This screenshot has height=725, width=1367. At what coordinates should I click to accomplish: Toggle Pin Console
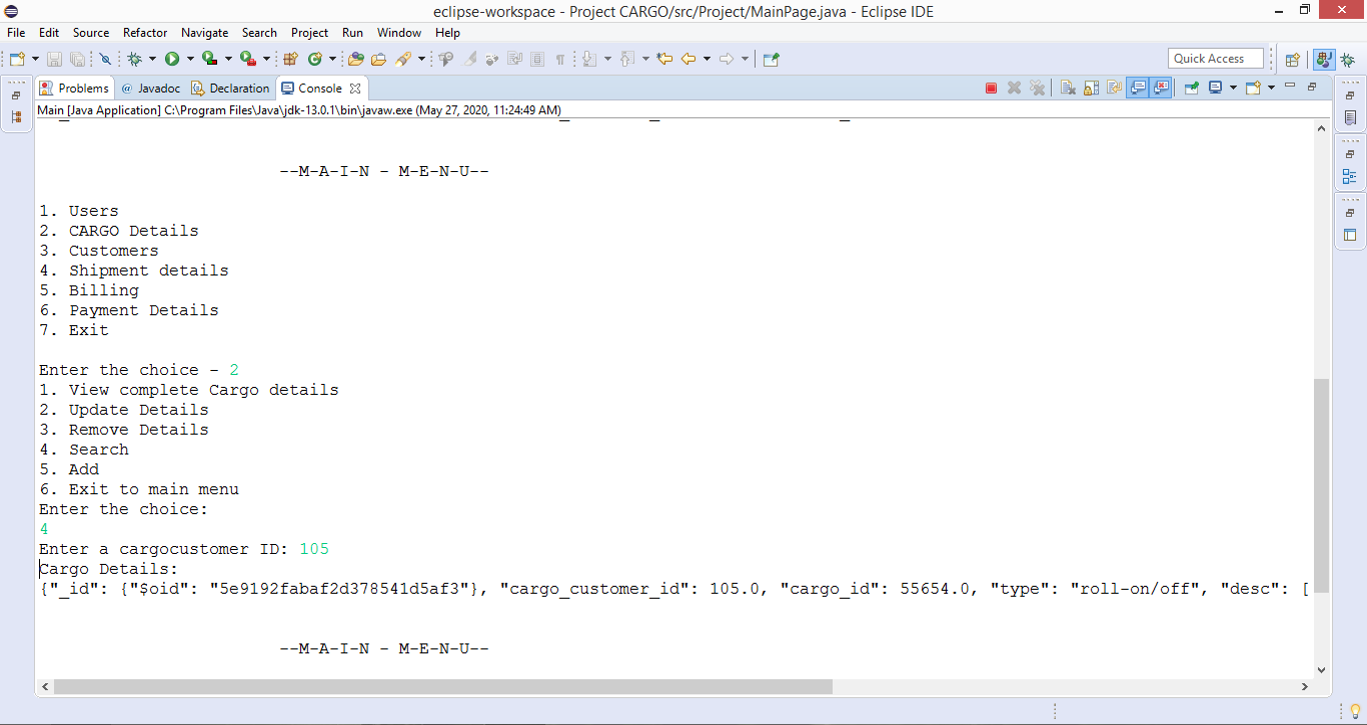point(1192,88)
